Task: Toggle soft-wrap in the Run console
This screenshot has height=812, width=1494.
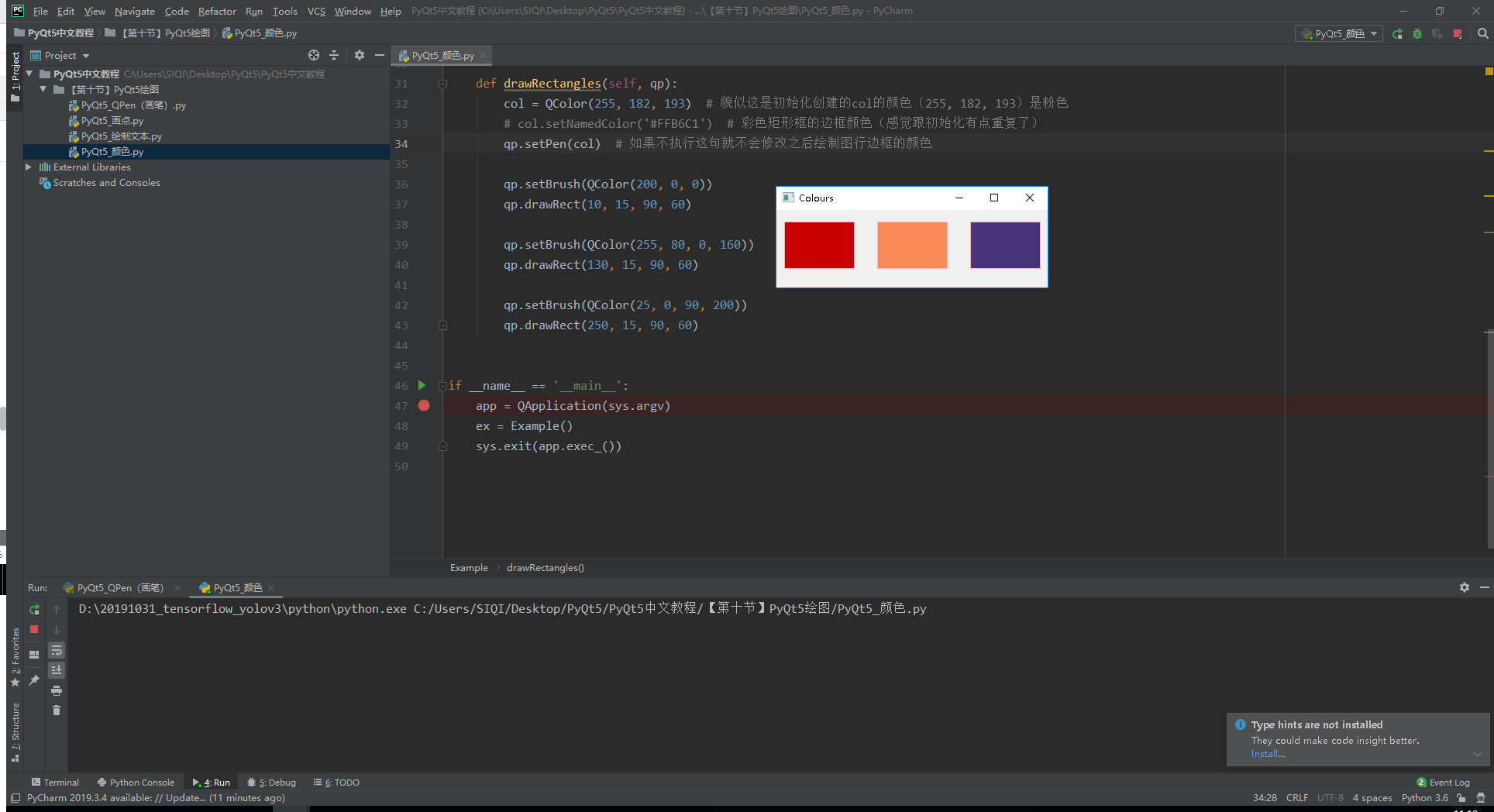Action: [57, 651]
